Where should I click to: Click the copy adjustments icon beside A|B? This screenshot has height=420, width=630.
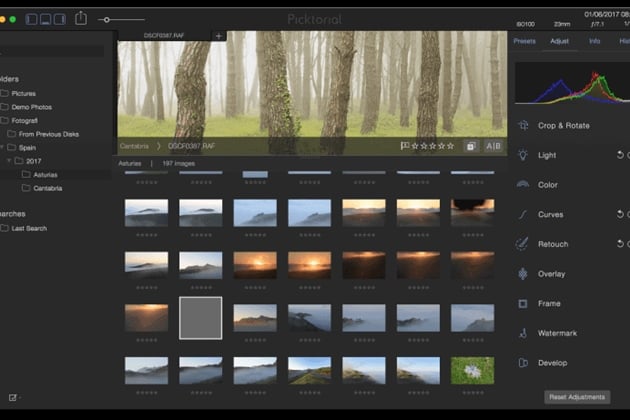coord(470,146)
